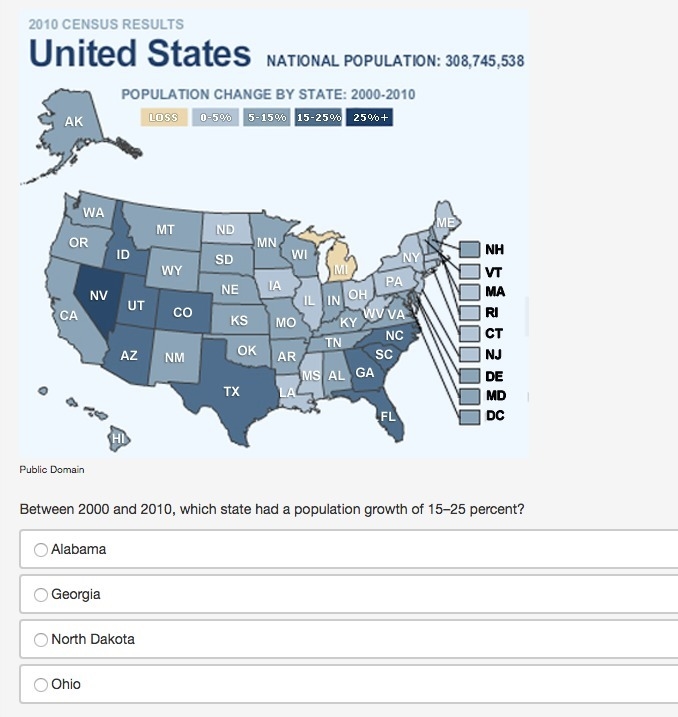The image size is (678, 717).
Task: Click the 15-25% legend swatch
Action: 318,118
